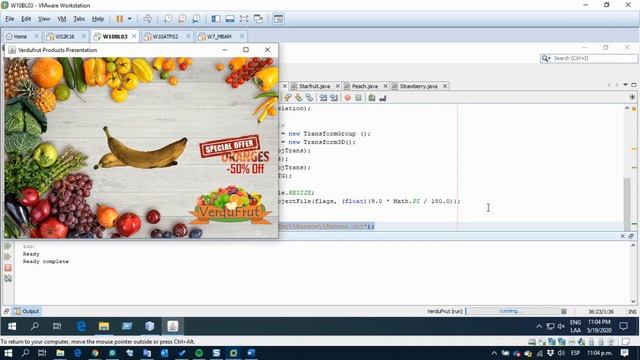
Task: Open the editor documents list dropdown arrow
Action: (x=625, y=85)
